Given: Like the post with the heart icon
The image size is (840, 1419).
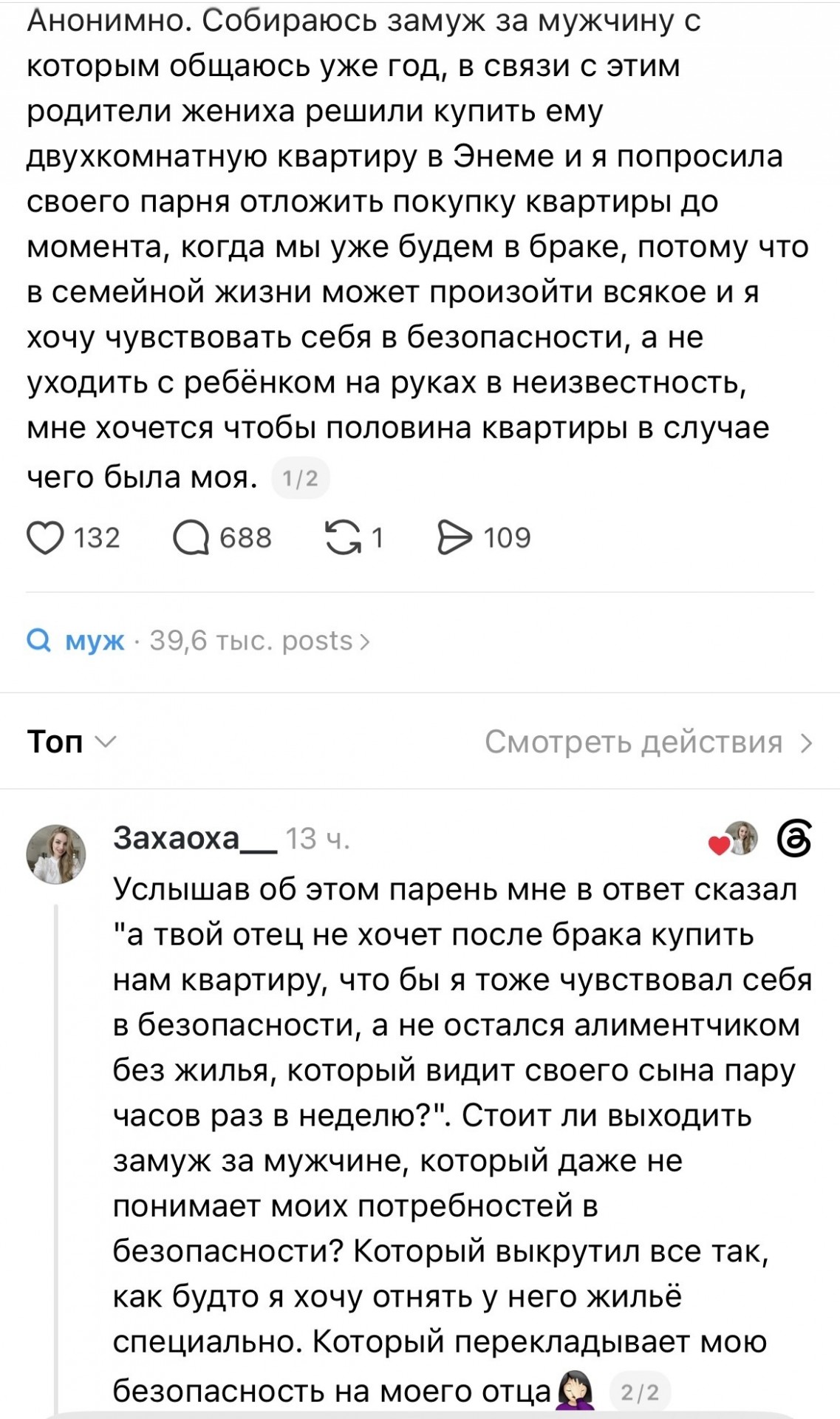Looking at the screenshot, I should pyautogui.click(x=45, y=538).
